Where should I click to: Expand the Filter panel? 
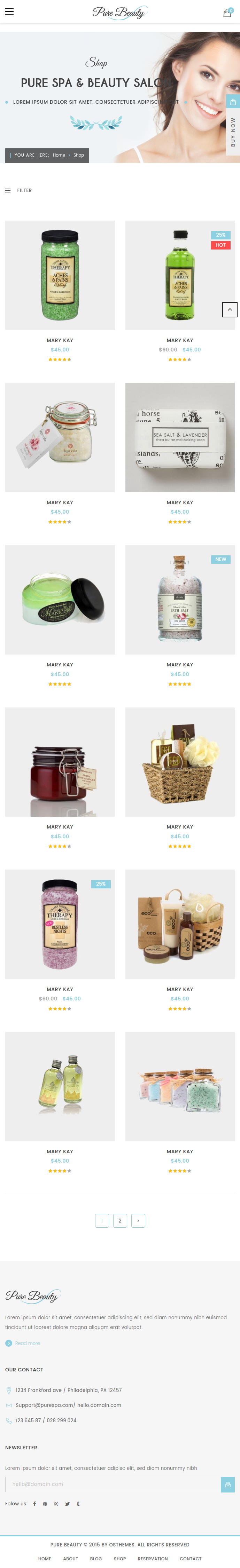18,191
